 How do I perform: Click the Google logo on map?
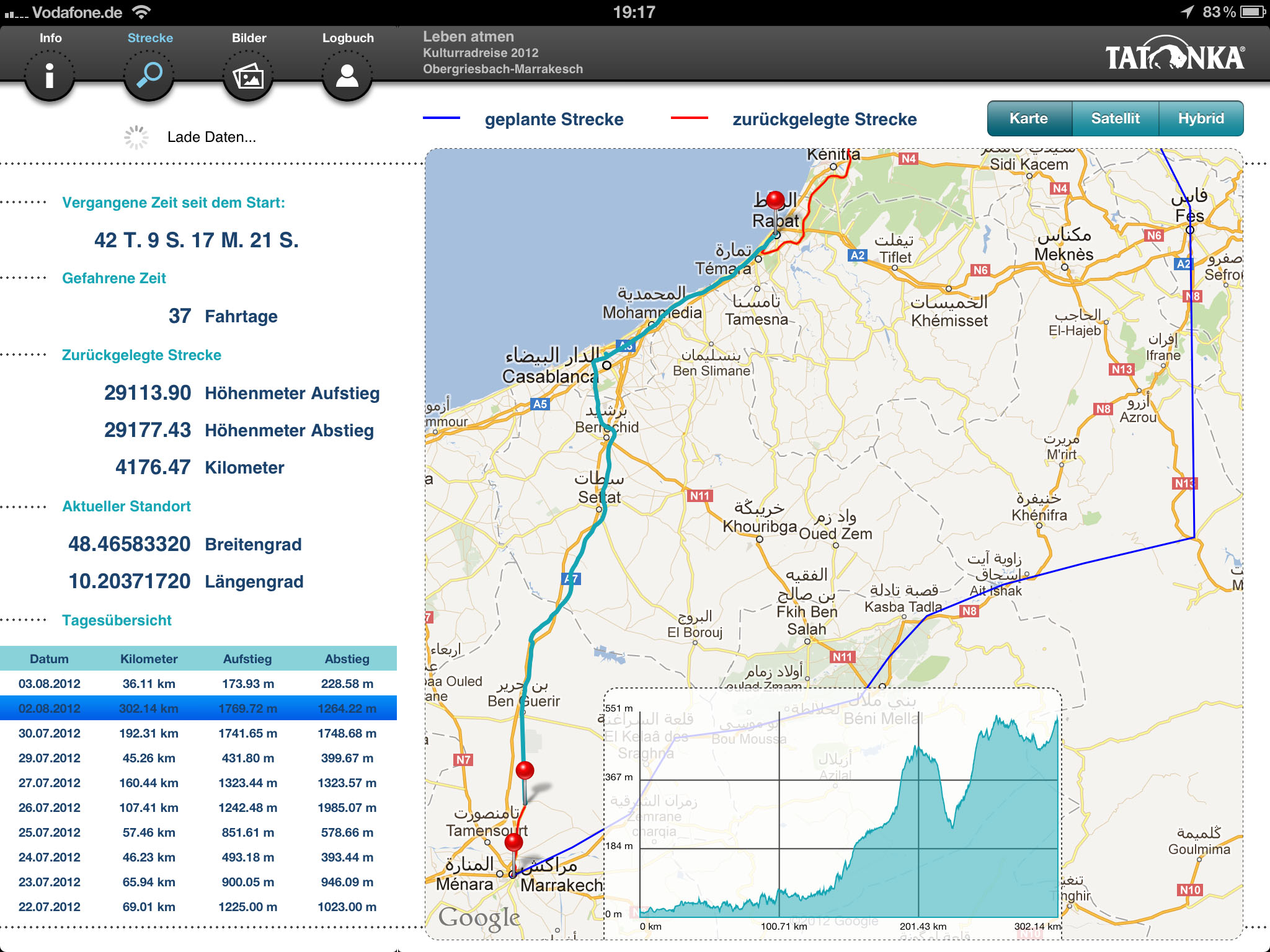pos(479,918)
